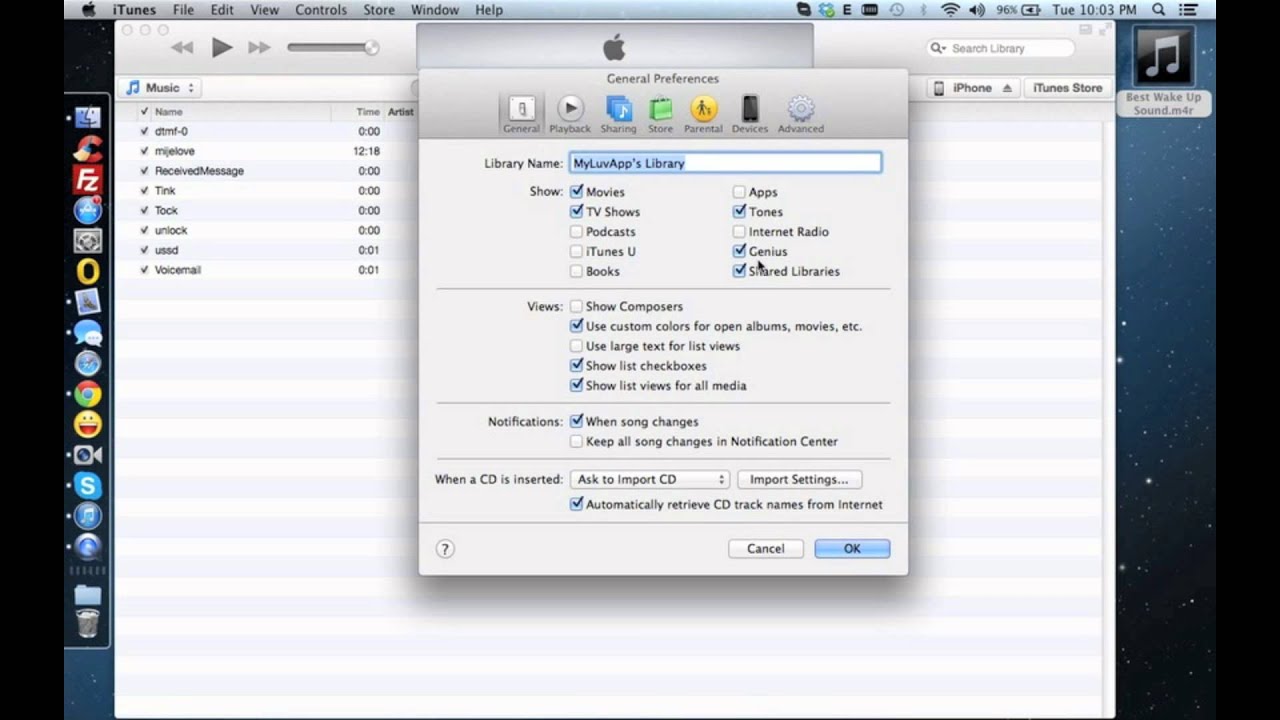The height and width of the screenshot is (720, 1280).
Task: Click the Library Name text field
Action: click(x=725, y=163)
